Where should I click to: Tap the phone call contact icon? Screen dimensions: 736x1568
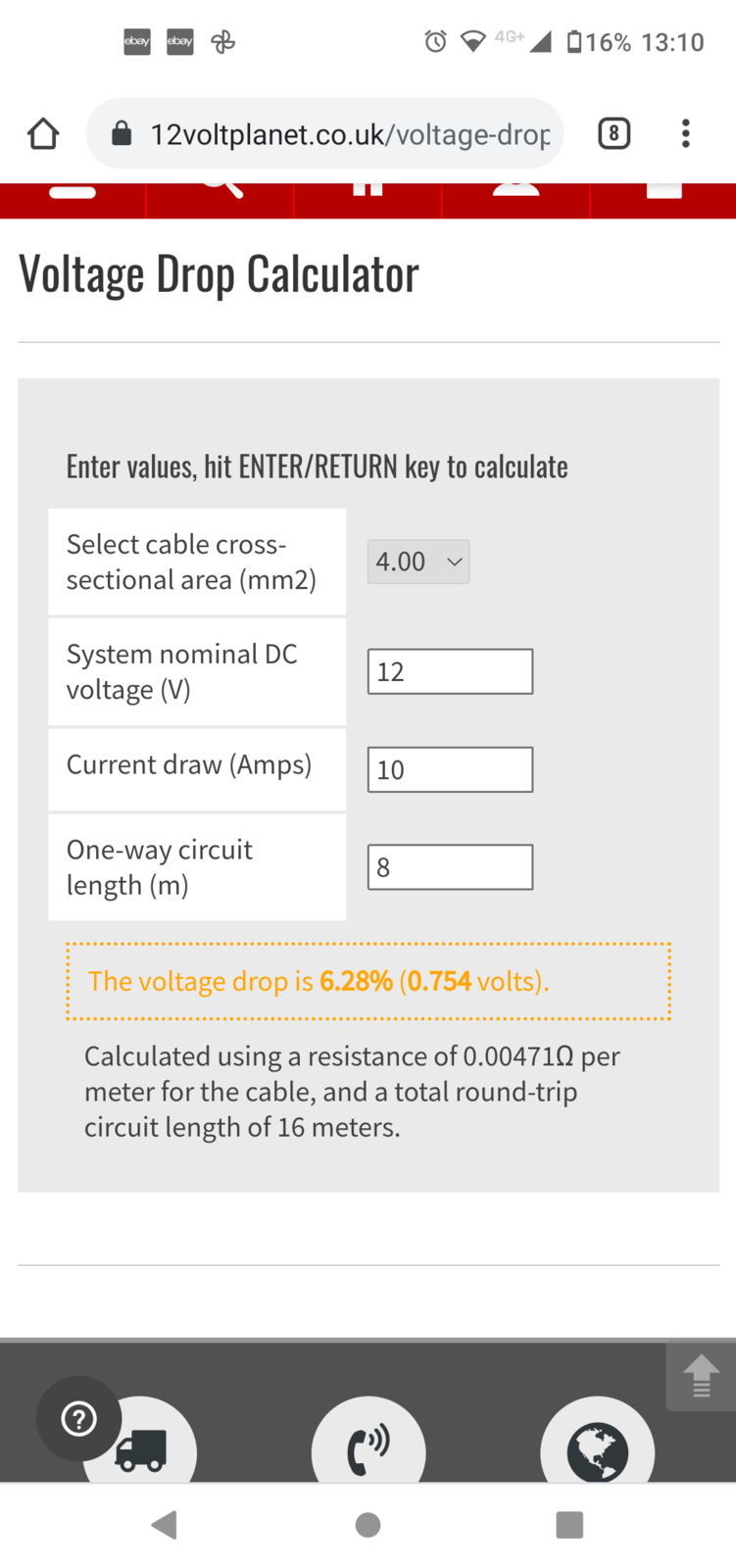pos(368,1446)
